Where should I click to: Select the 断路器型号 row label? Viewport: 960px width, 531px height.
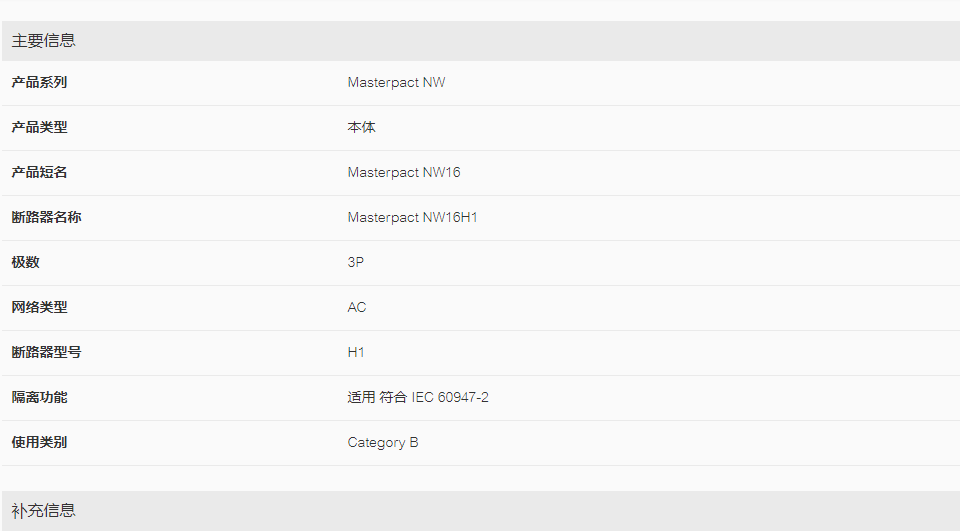(x=47, y=352)
